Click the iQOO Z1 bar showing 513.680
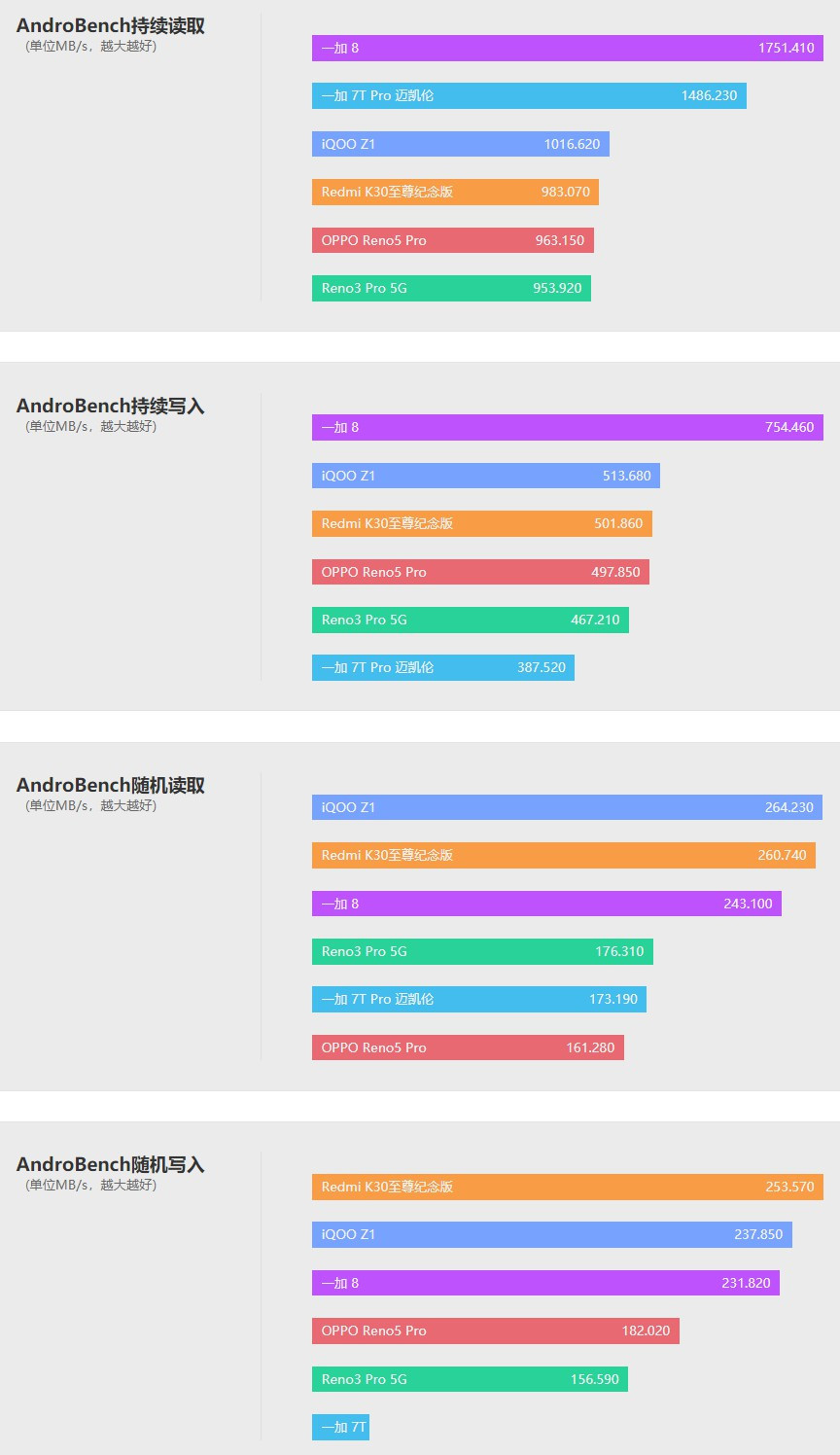840x1455 pixels. tap(484, 476)
